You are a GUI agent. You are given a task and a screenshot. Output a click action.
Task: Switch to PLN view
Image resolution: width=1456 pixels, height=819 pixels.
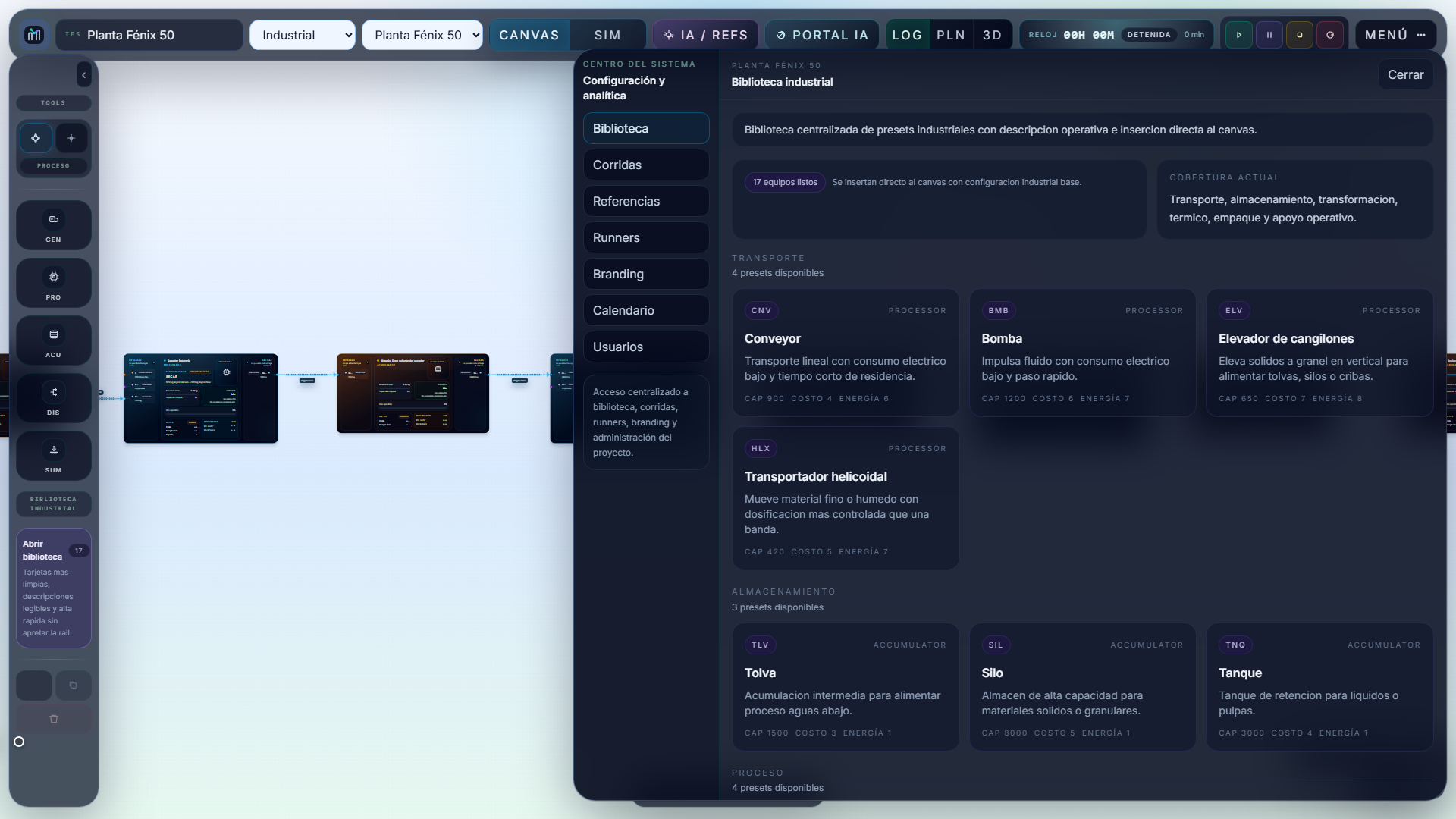[x=951, y=35]
